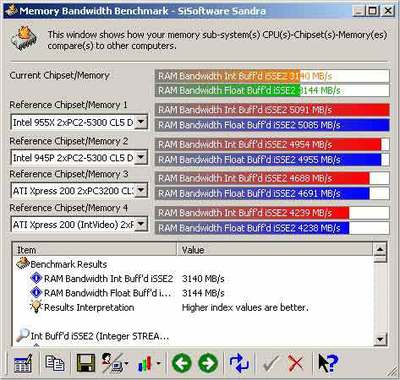Viewport: 400px width, 380px height.
Task: Click the options table toolbar icon
Action: tap(23, 363)
